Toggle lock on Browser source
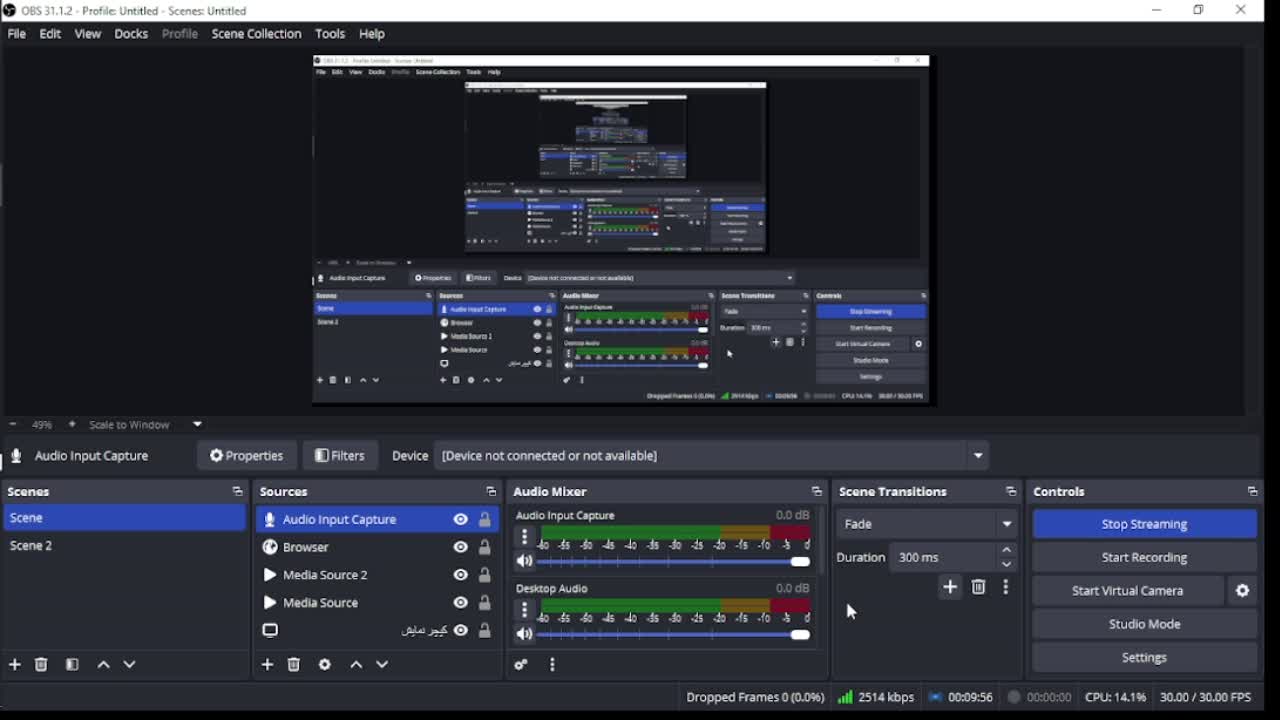1280x720 pixels. point(484,547)
